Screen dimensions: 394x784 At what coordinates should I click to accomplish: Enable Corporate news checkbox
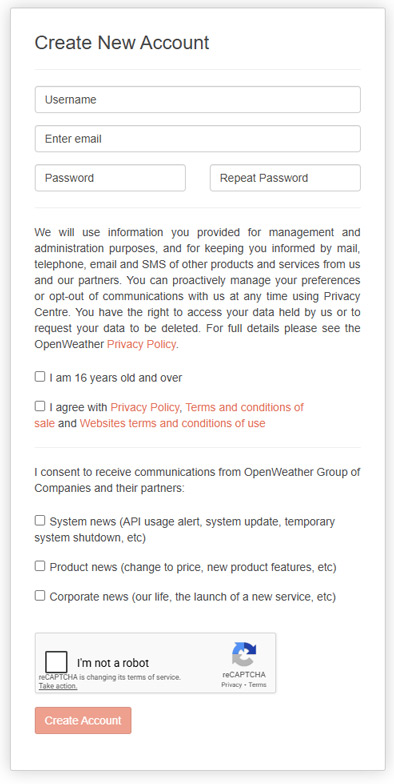pyautogui.click(x=40, y=596)
